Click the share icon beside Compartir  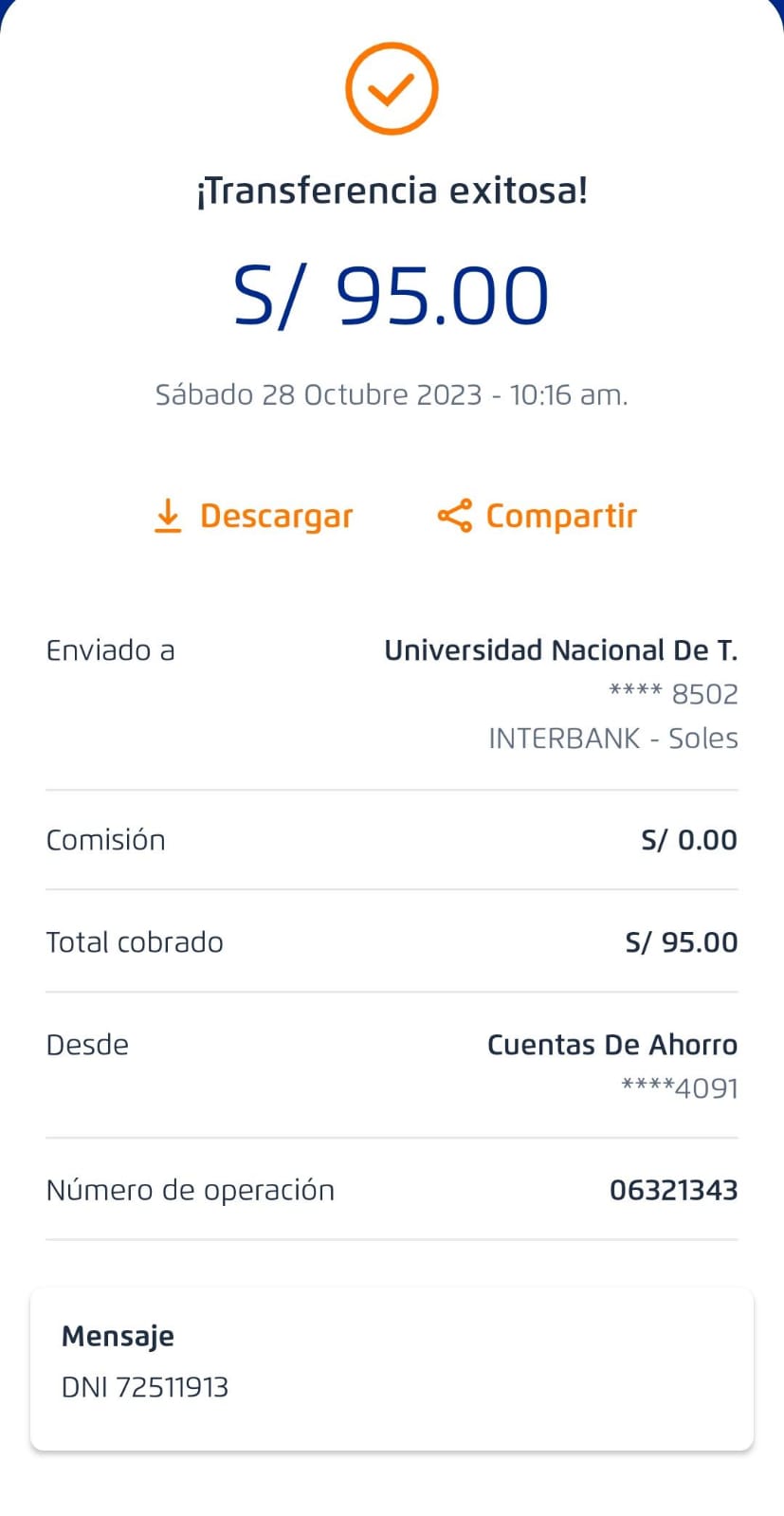[x=454, y=516]
